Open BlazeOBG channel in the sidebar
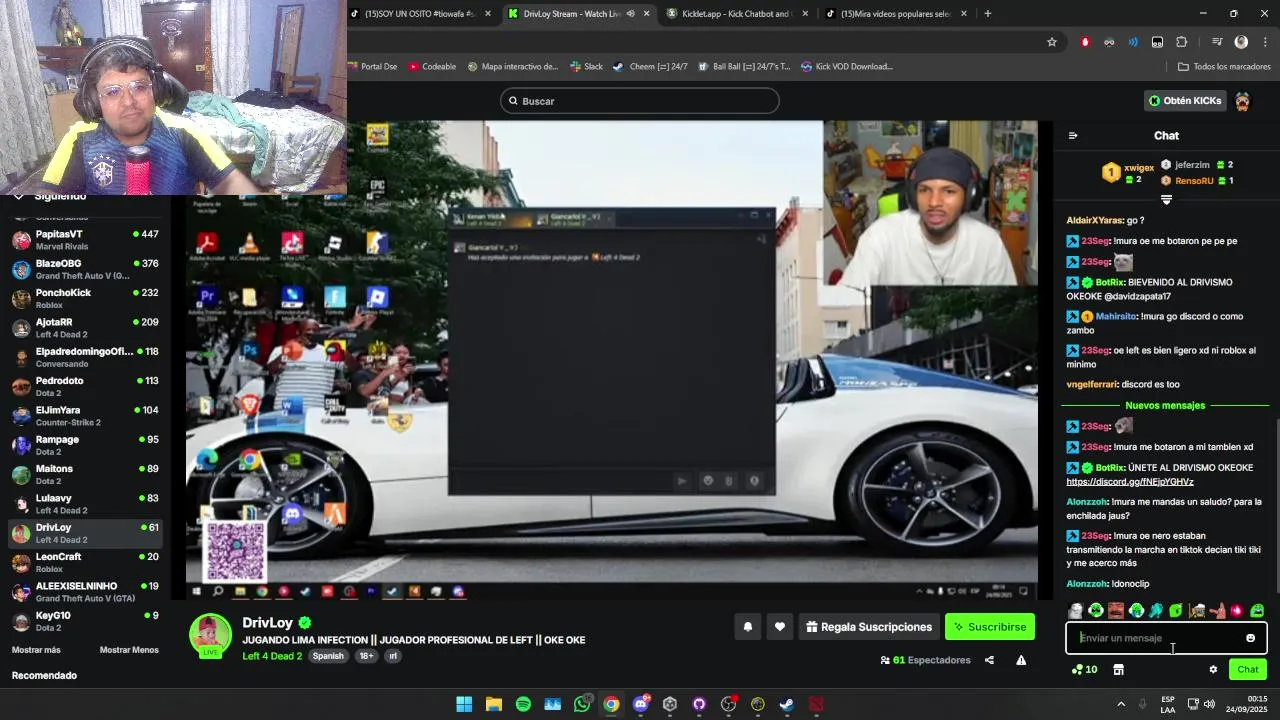Viewport: 1280px width, 720px height. click(85, 269)
